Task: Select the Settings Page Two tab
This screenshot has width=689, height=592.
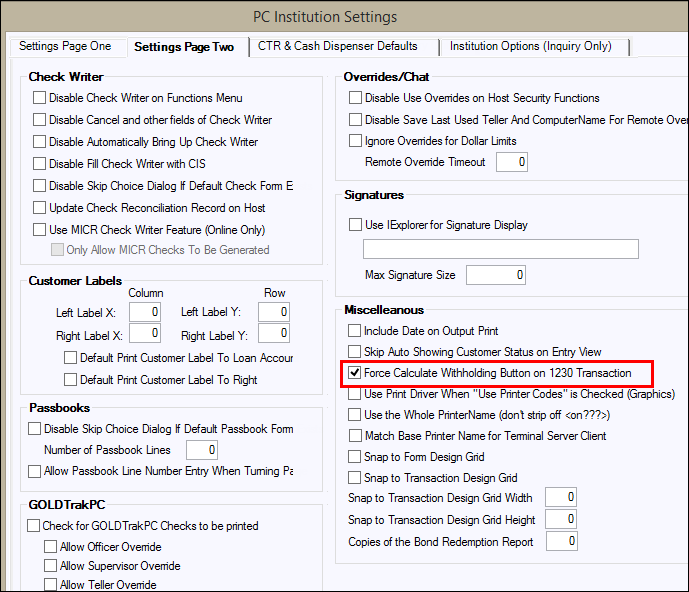Action: click(185, 47)
